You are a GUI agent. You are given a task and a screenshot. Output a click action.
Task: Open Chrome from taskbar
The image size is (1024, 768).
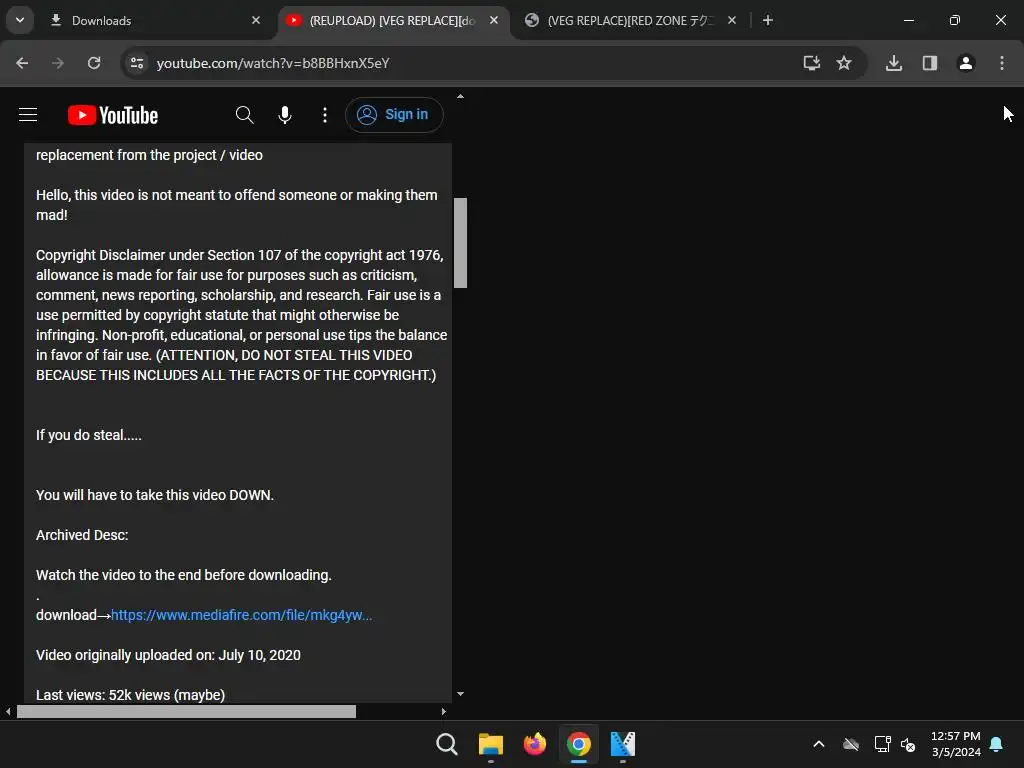(x=579, y=744)
